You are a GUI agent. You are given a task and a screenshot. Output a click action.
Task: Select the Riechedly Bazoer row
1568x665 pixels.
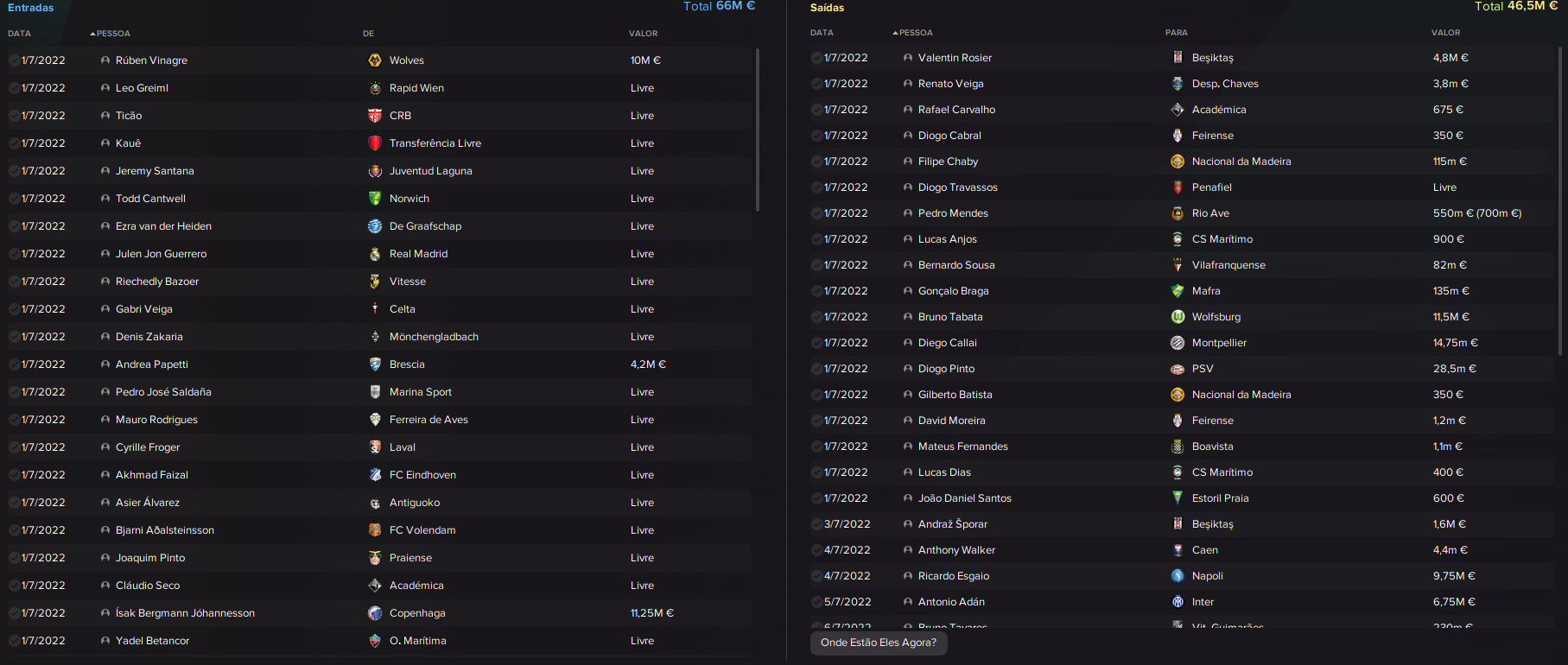coord(380,282)
